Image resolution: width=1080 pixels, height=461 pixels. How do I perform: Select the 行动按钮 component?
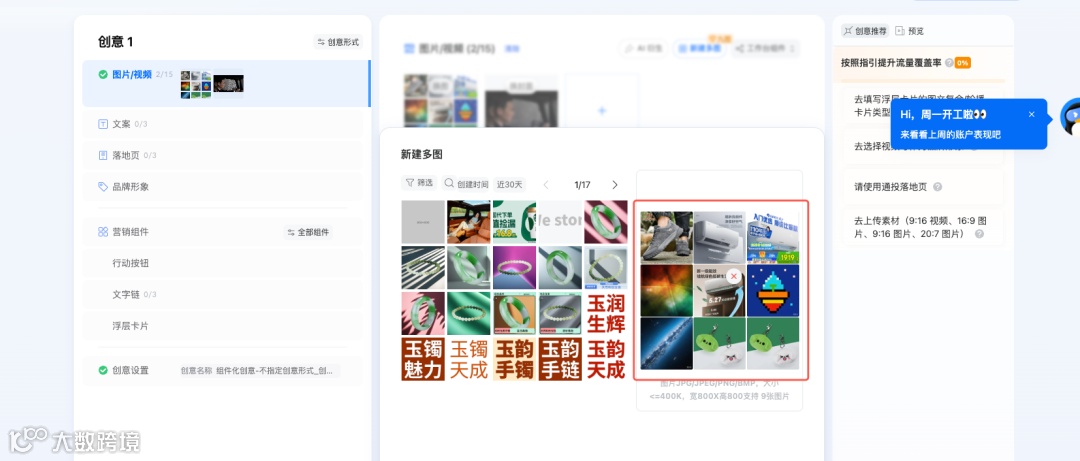(x=222, y=263)
